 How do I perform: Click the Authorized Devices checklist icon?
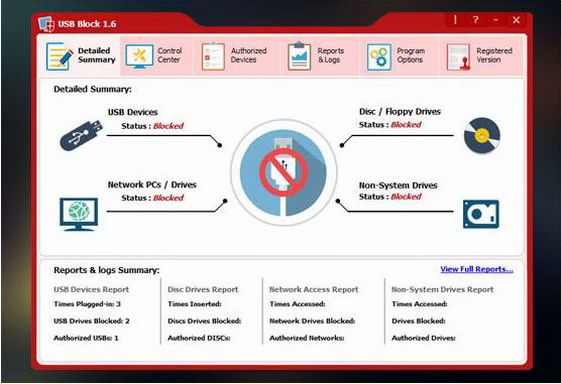click(213, 56)
